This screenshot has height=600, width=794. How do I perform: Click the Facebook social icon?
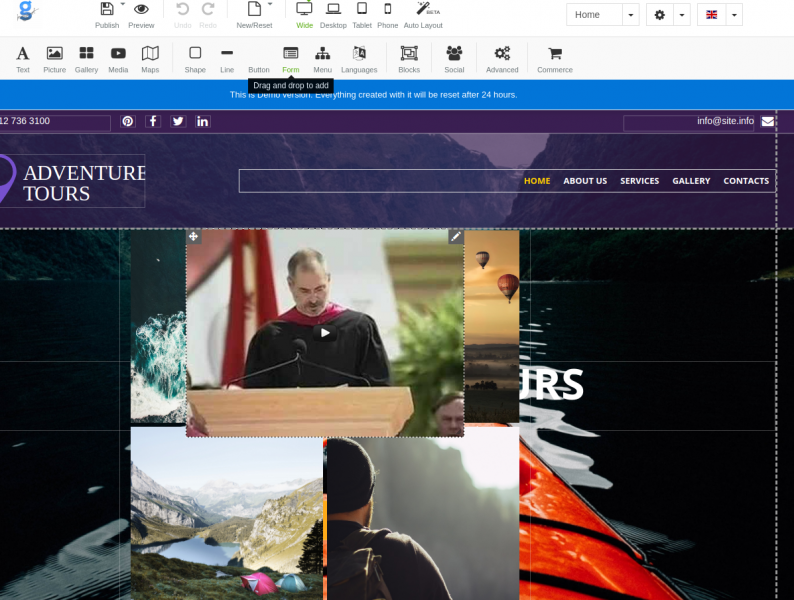pyautogui.click(x=153, y=122)
